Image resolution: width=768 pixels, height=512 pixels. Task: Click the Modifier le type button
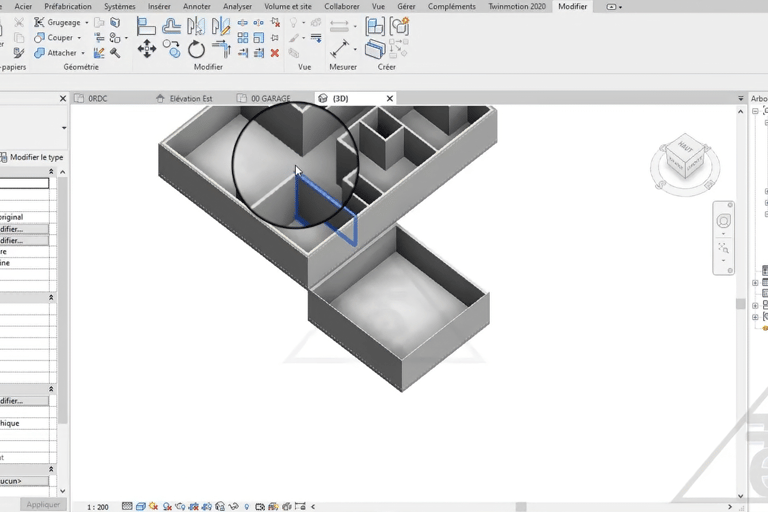point(32,157)
